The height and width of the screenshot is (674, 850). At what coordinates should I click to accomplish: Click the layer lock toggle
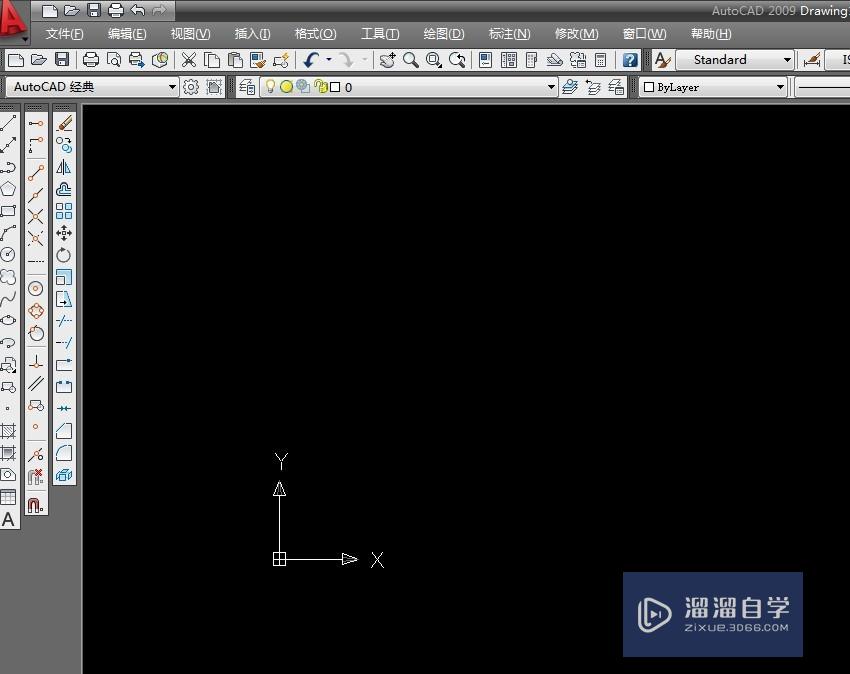324,87
